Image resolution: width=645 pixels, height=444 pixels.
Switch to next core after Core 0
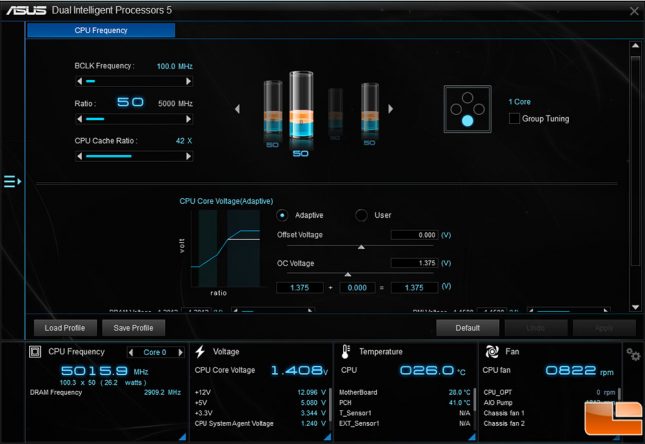click(180, 352)
